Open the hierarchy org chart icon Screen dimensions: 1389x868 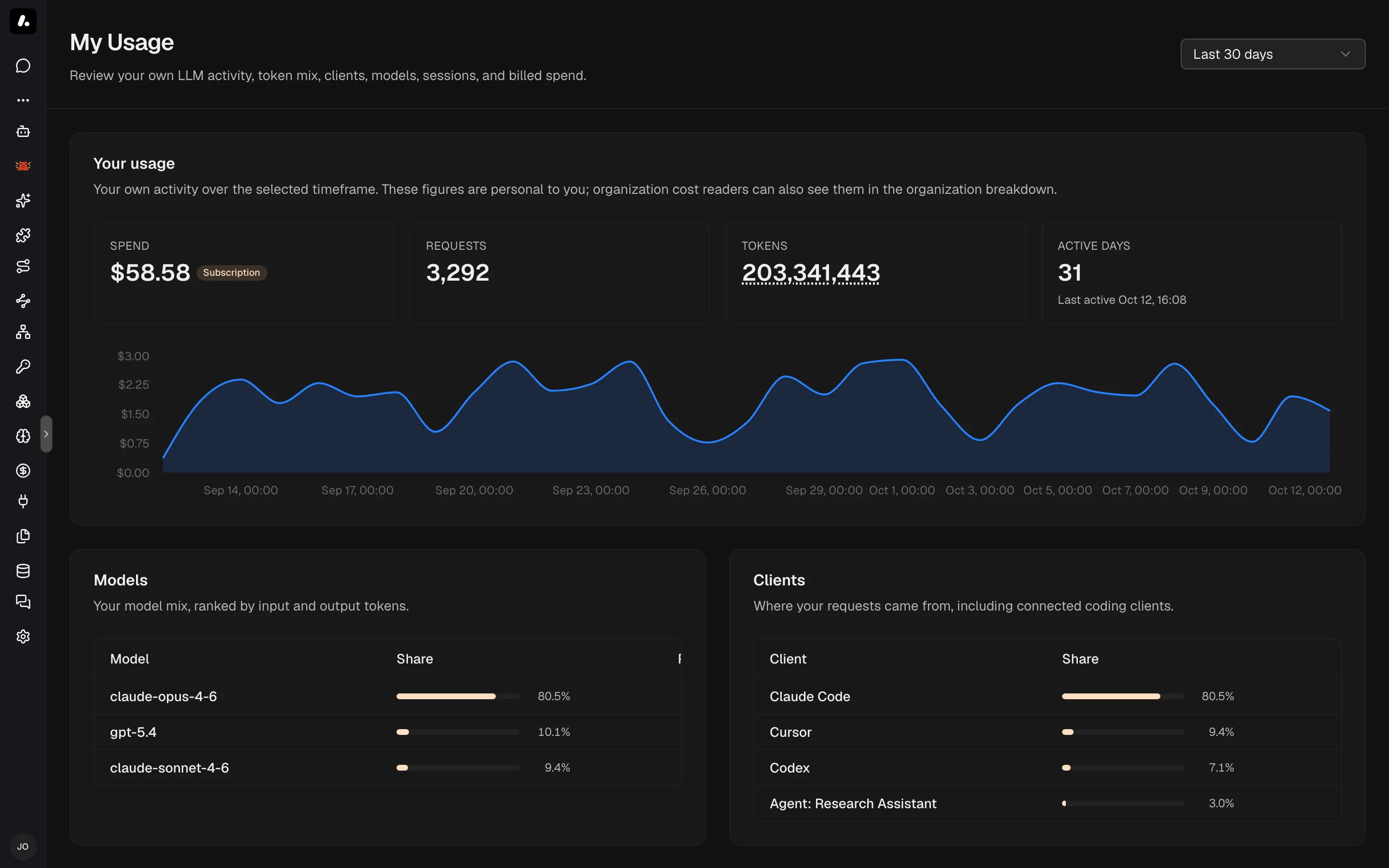point(23,332)
